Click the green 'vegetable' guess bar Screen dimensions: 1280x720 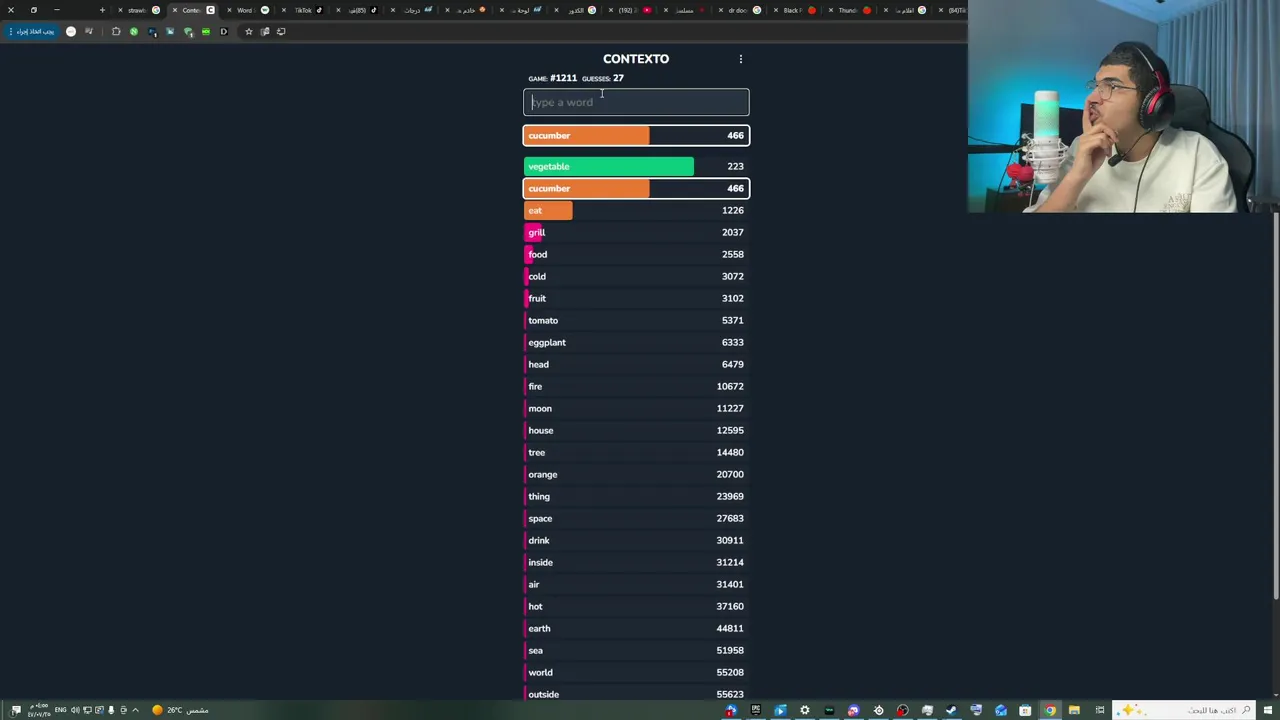point(636,166)
